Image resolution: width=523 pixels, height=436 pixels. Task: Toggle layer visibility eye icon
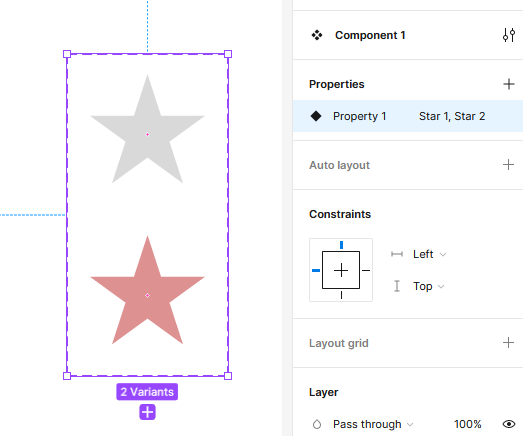click(509, 424)
